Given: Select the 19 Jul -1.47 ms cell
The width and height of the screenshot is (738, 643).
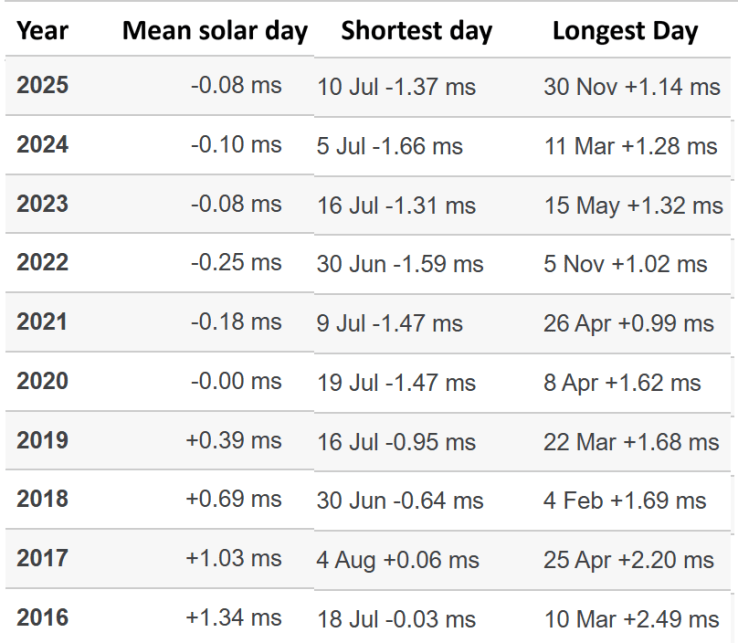Looking at the screenshot, I should 396,382.
